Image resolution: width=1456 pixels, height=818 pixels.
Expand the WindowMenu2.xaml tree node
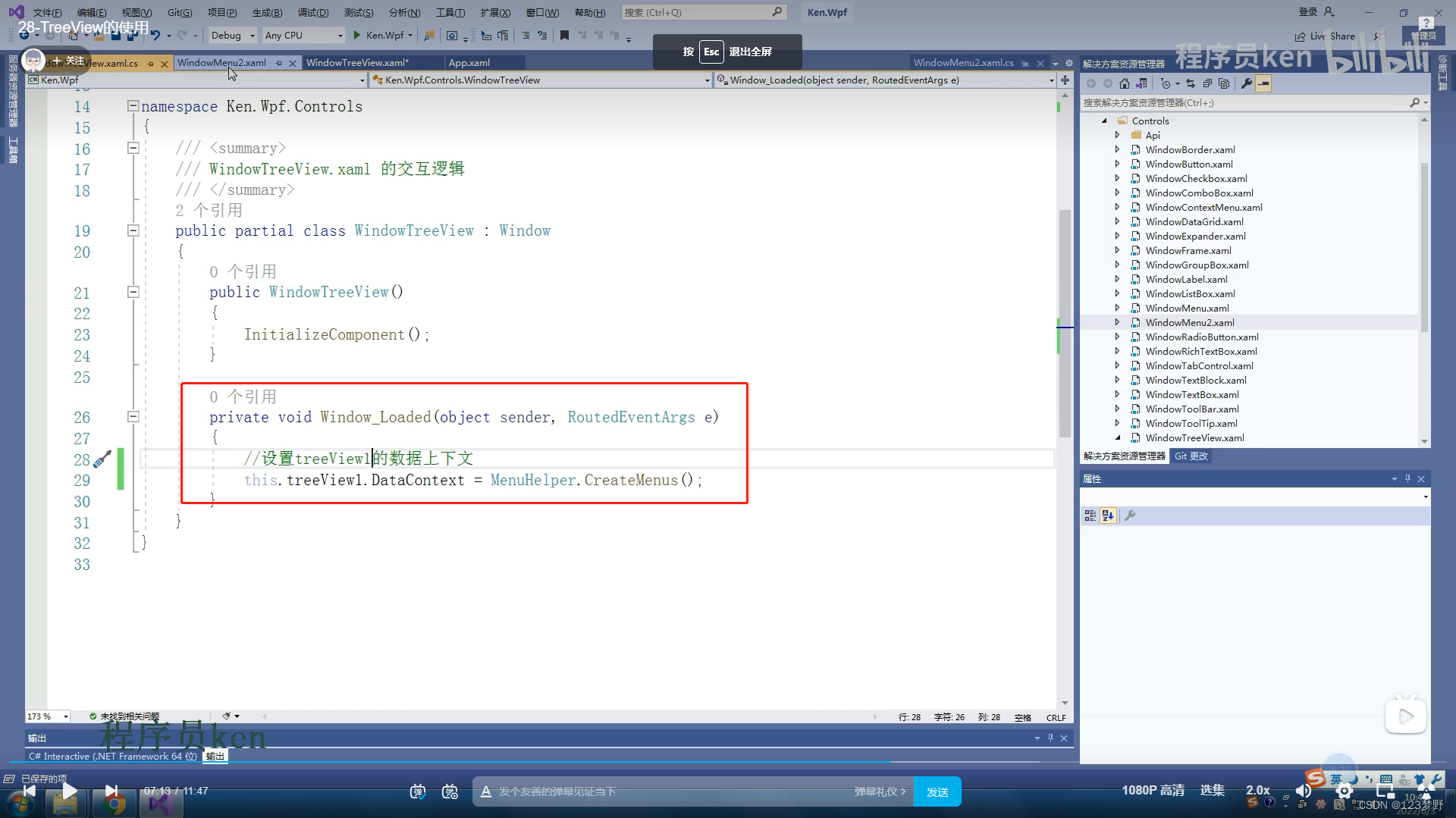(1117, 322)
